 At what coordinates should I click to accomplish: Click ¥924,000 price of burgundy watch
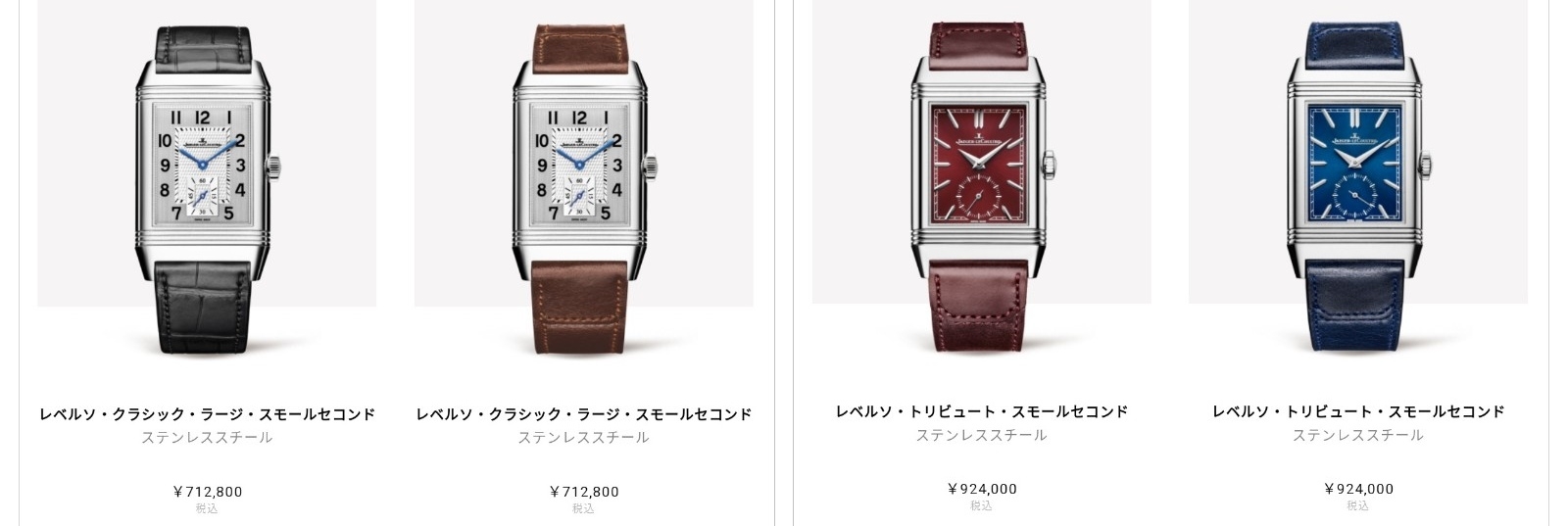pyautogui.click(x=982, y=489)
